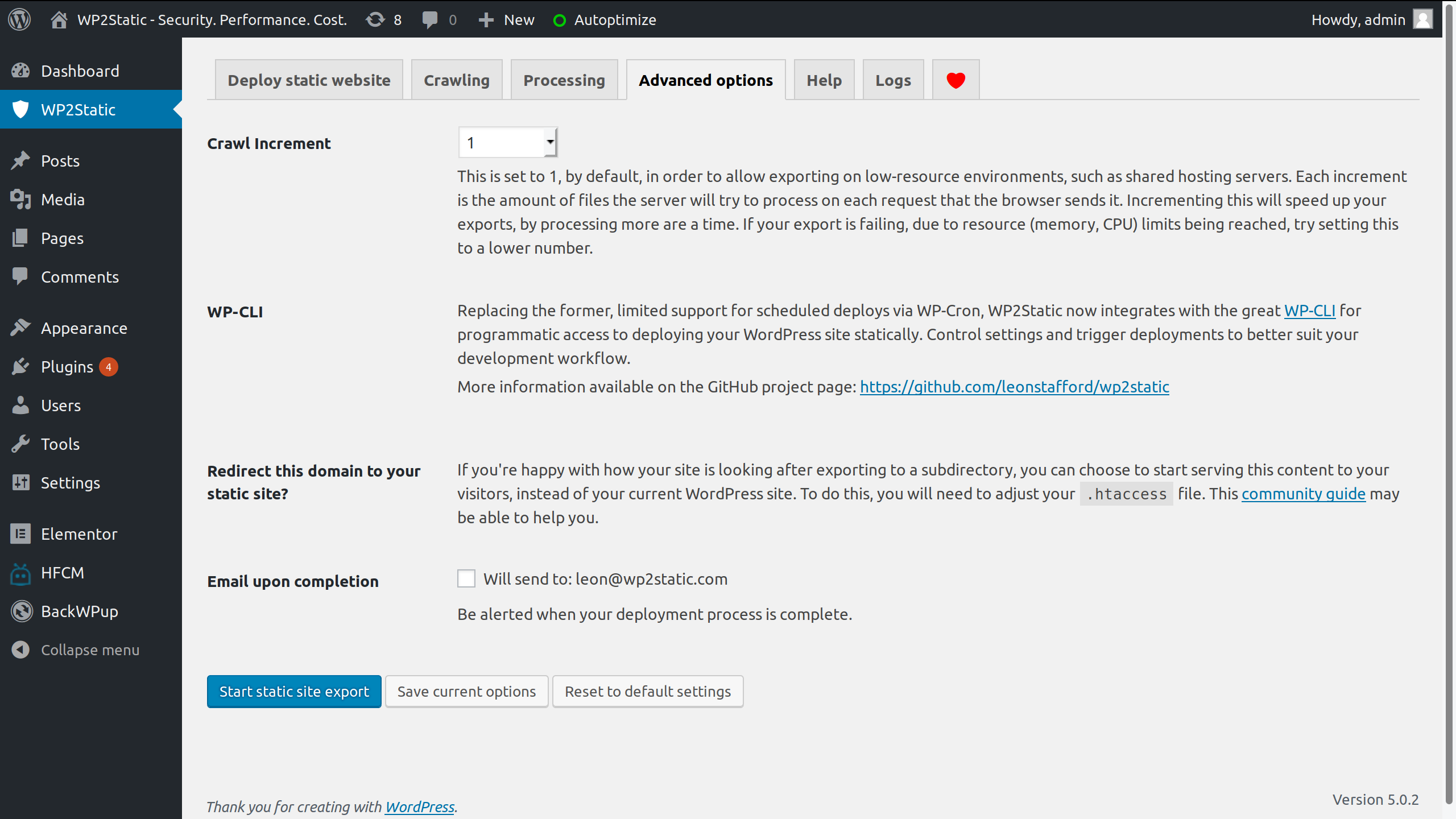Enable the Email upon completion checkbox

click(x=466, y=579)
